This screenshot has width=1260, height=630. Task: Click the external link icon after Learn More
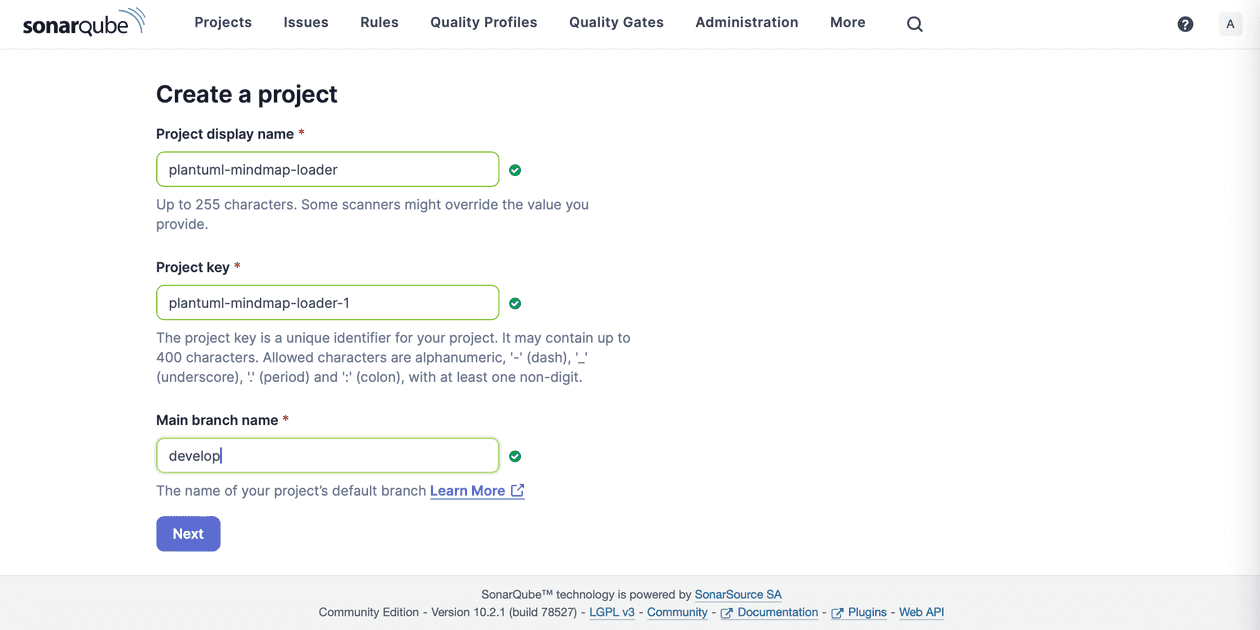517,491
